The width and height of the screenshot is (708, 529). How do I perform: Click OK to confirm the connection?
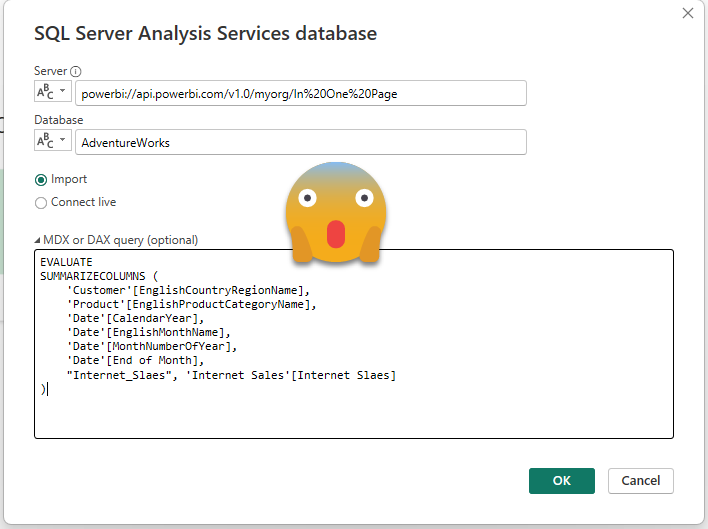(561, 481)
